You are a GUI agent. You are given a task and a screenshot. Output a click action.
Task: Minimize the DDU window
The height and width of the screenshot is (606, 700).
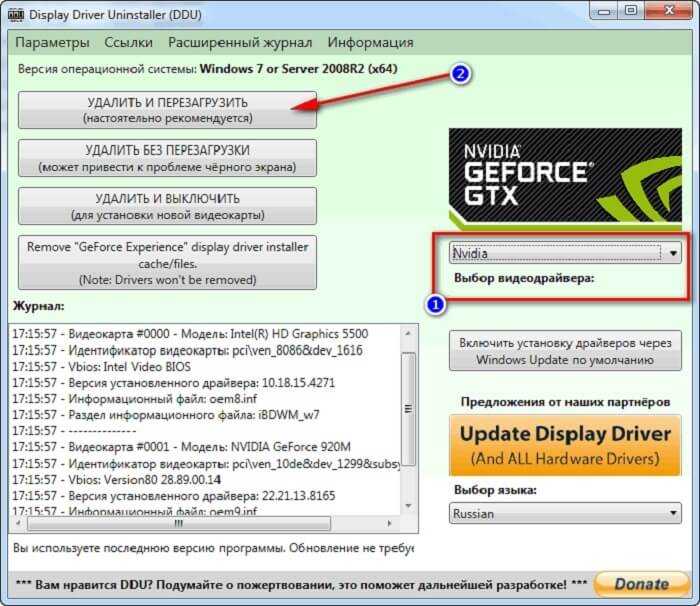604,11
